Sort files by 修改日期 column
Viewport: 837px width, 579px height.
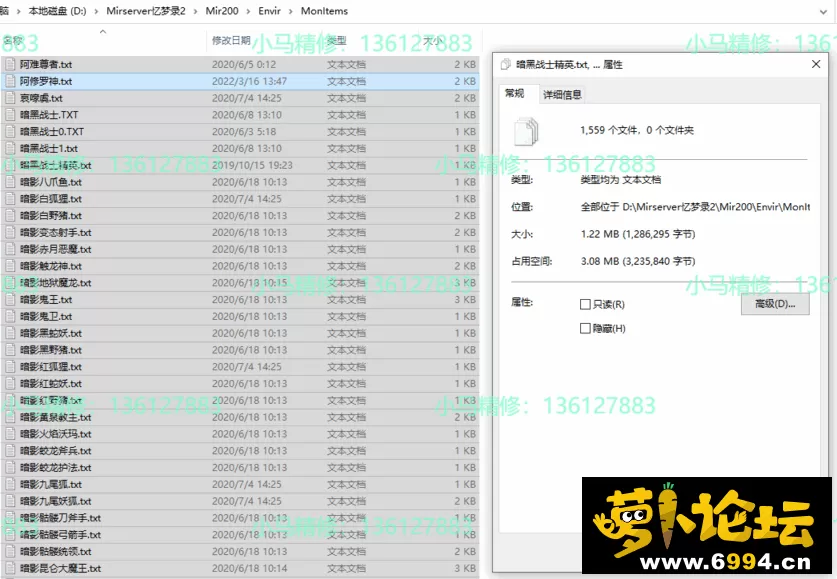(x=231, y=41)
